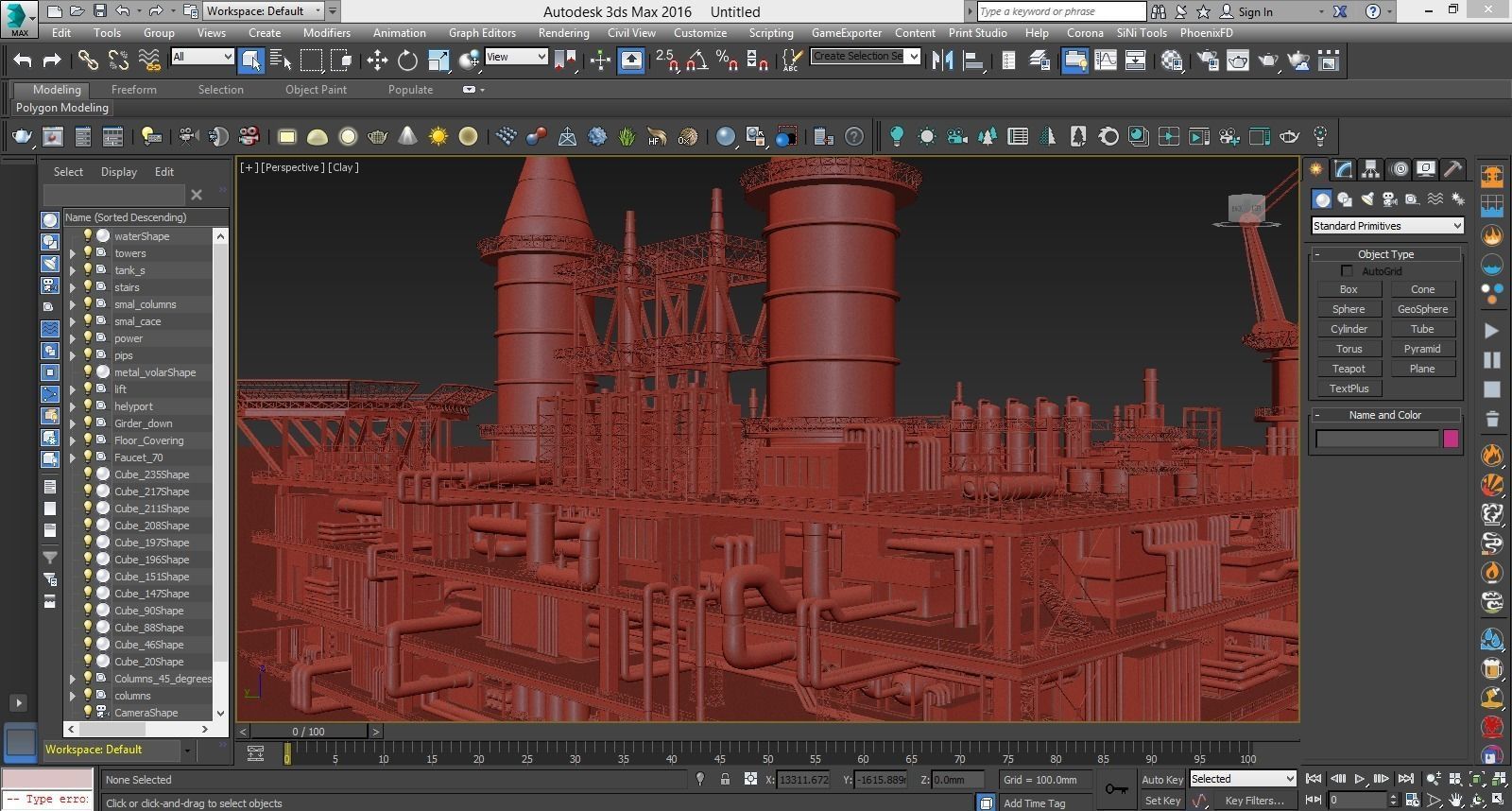This screenshot has height=811, width=1512.
Task: Click the time slider 0 / 100 handle
Action: (x=308, y=732)
